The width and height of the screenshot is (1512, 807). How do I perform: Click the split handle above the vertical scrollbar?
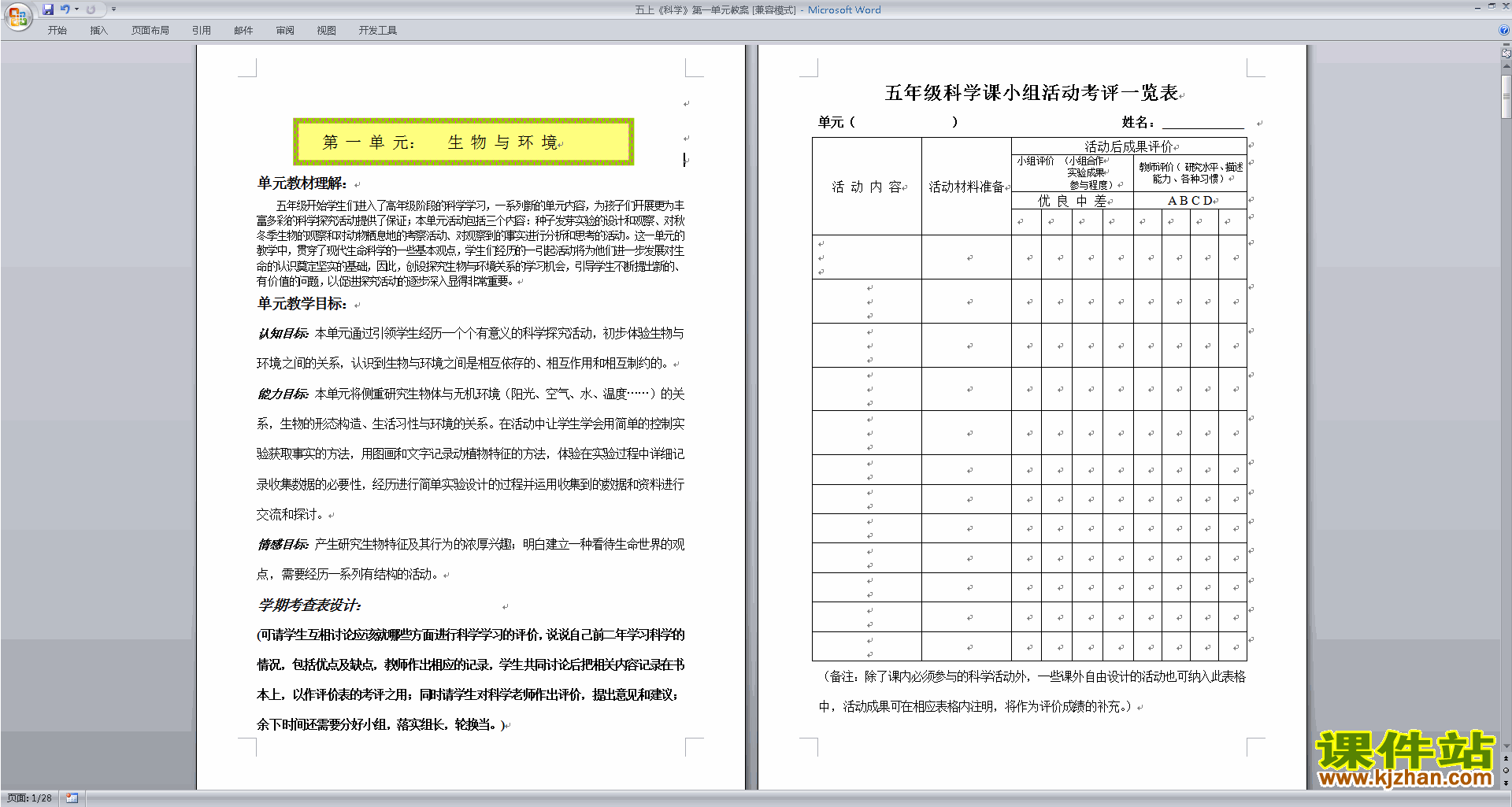point(1506,46)
